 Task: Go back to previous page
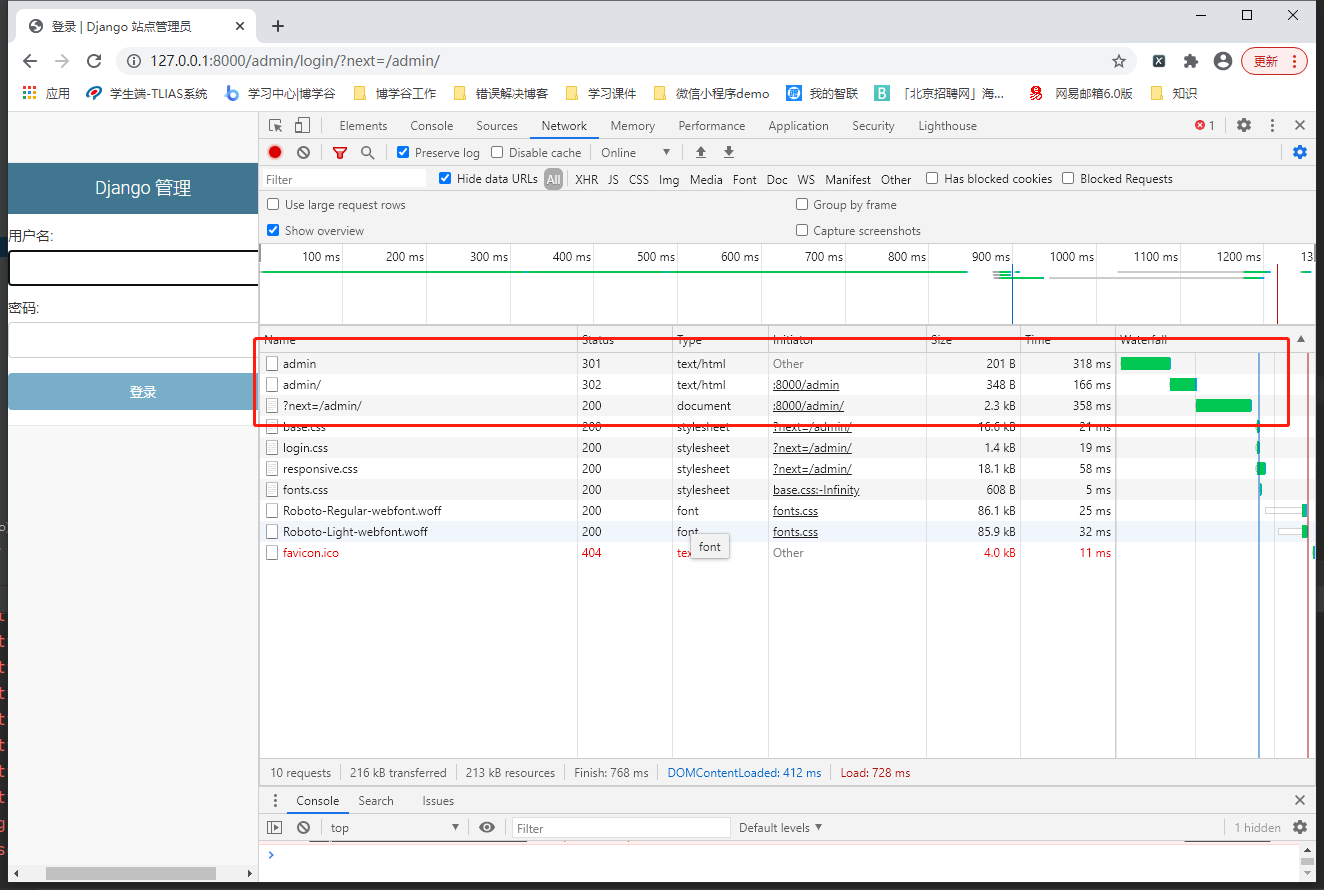(30, 61)
